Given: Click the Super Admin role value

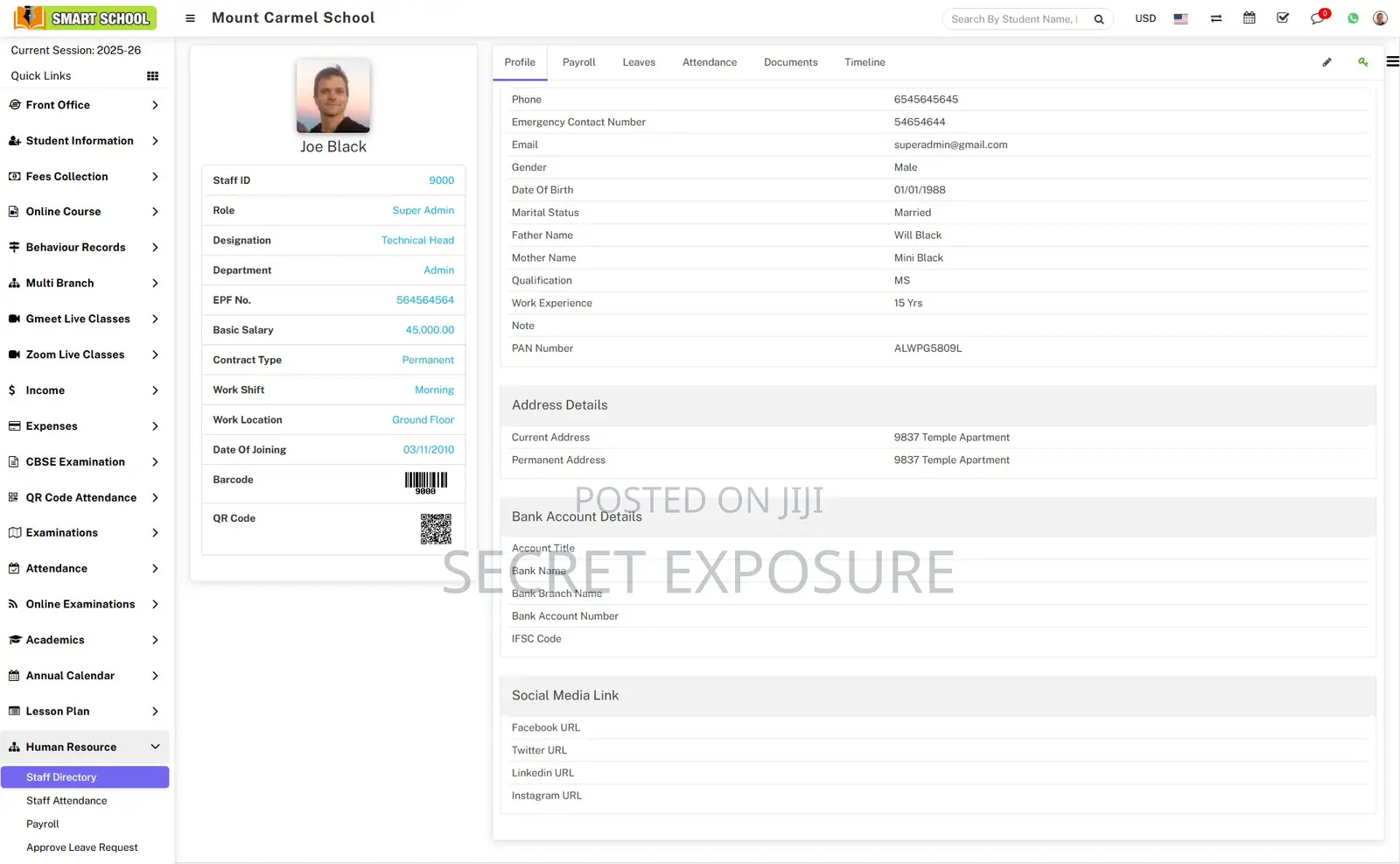Looking at the screenshot, I should point(423,210).
